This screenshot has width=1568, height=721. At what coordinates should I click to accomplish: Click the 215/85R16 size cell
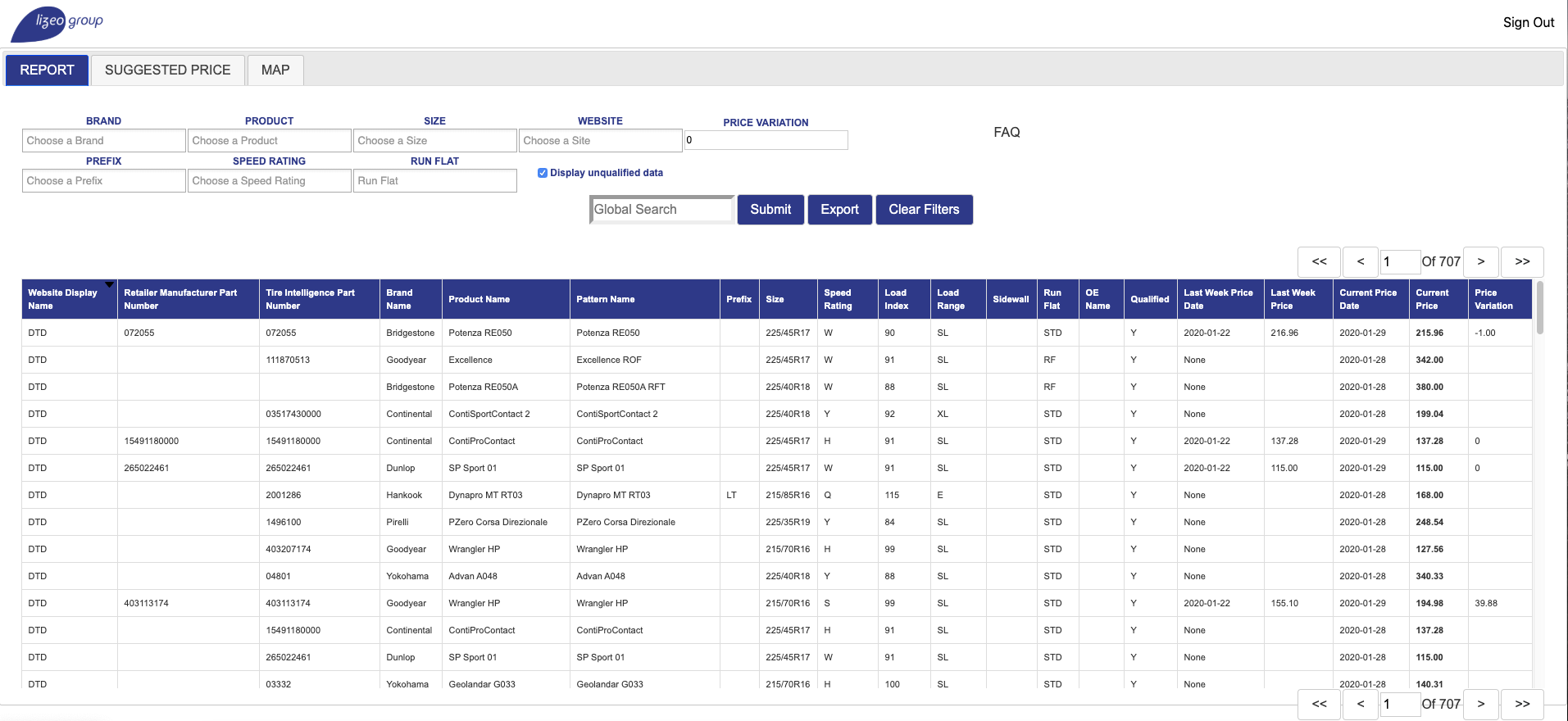click(788, 495)
